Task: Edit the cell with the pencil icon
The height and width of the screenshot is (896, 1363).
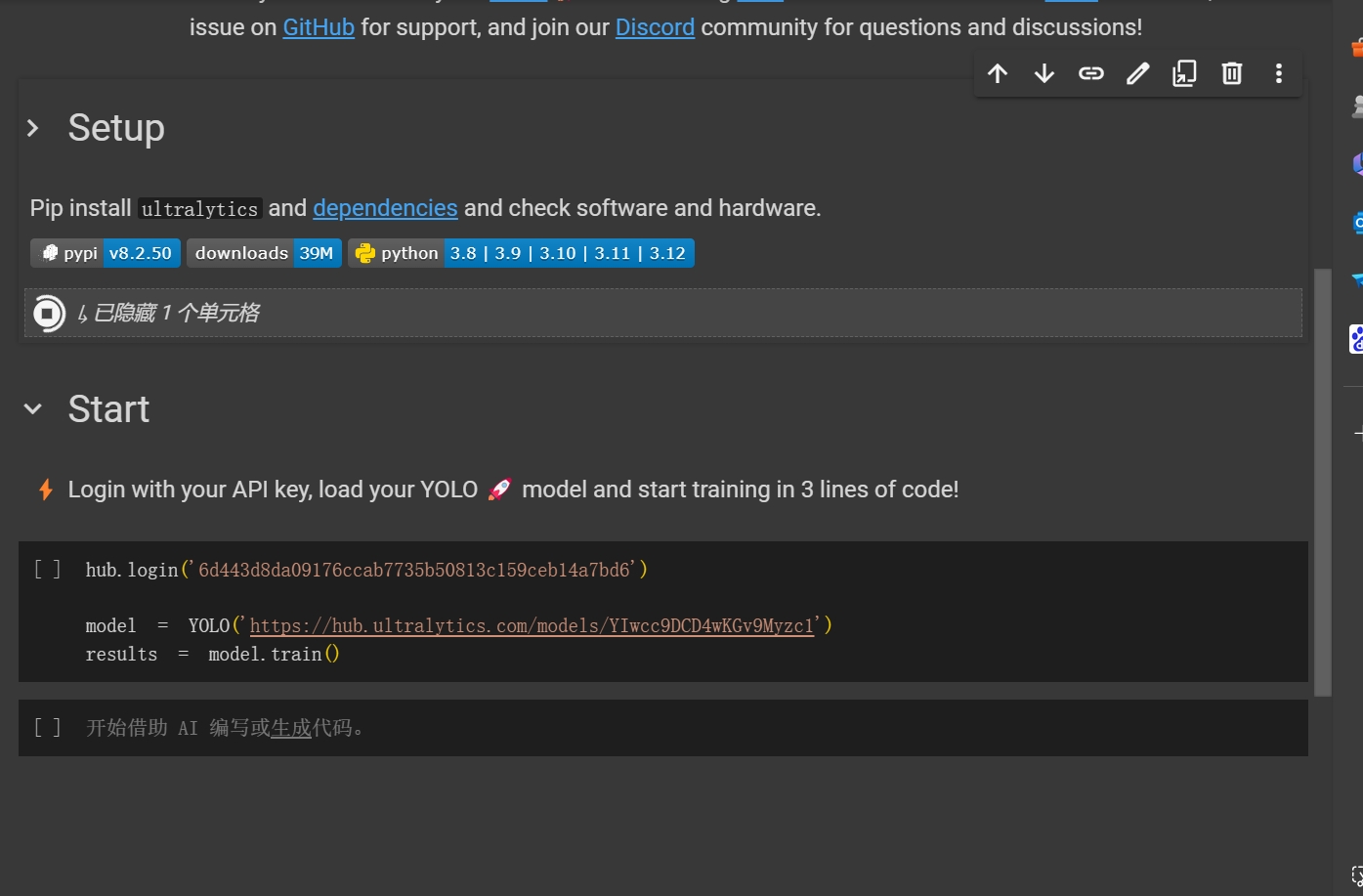Action: pyautogui.click(x=1138, y=73)
